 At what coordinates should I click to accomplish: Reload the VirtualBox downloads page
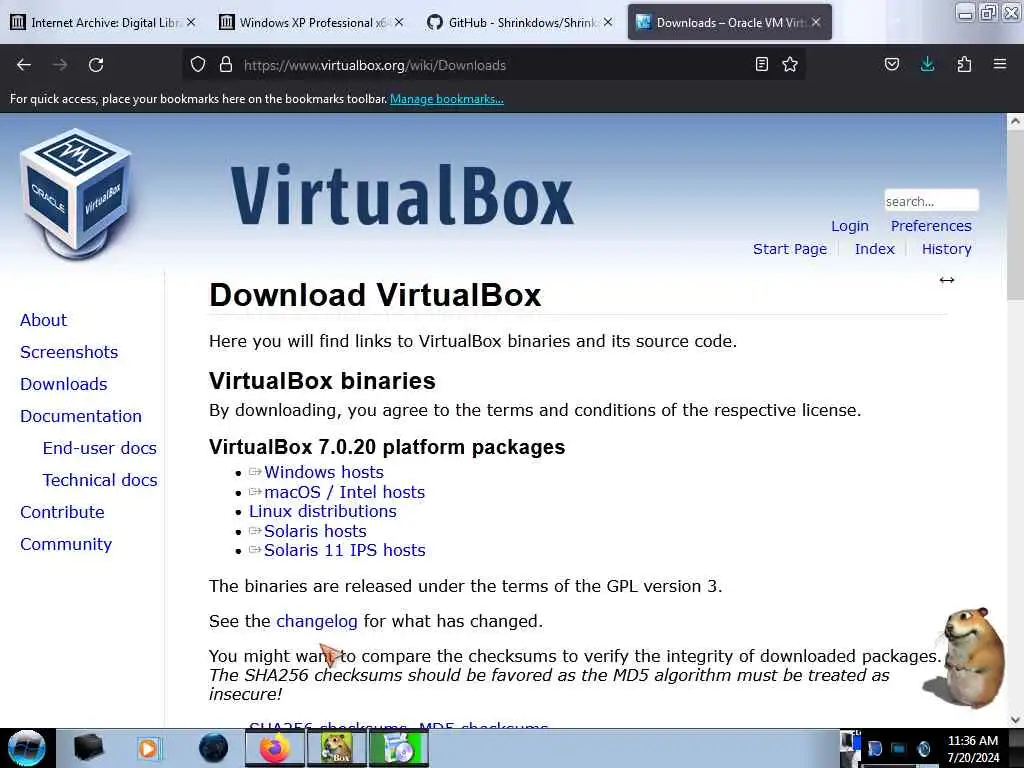coord(96,65)
